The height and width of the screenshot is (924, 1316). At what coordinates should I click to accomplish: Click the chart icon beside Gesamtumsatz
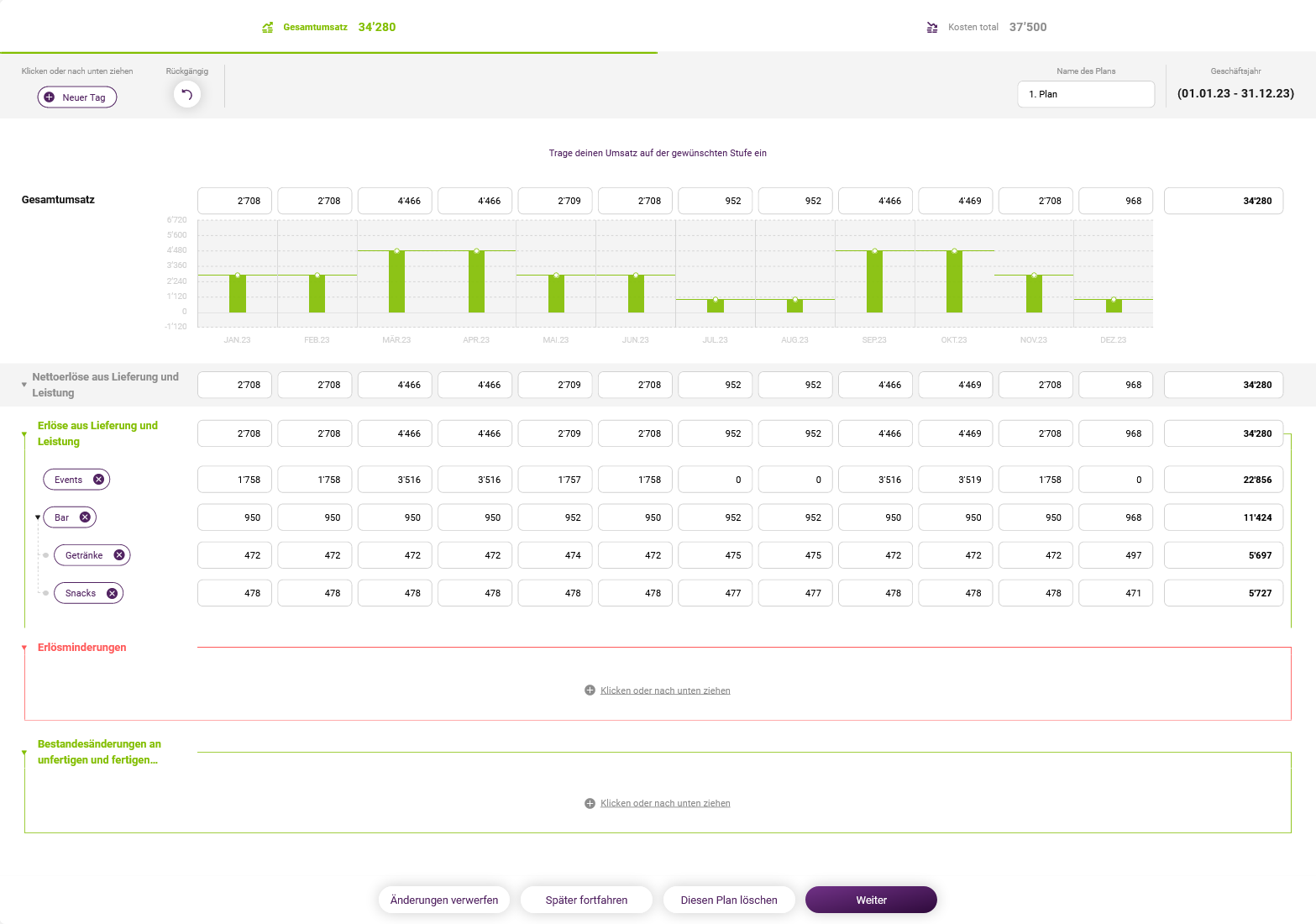pyautogui.click(x=267, y=27)
